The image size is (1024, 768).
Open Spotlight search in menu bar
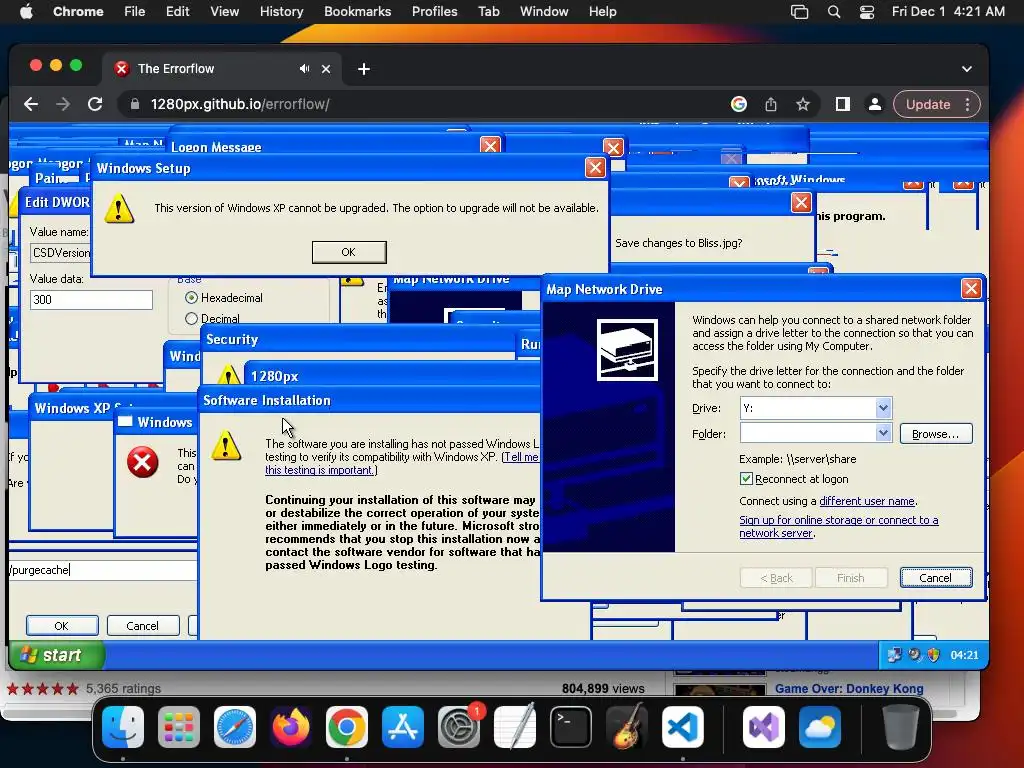[x=834, y=11]
